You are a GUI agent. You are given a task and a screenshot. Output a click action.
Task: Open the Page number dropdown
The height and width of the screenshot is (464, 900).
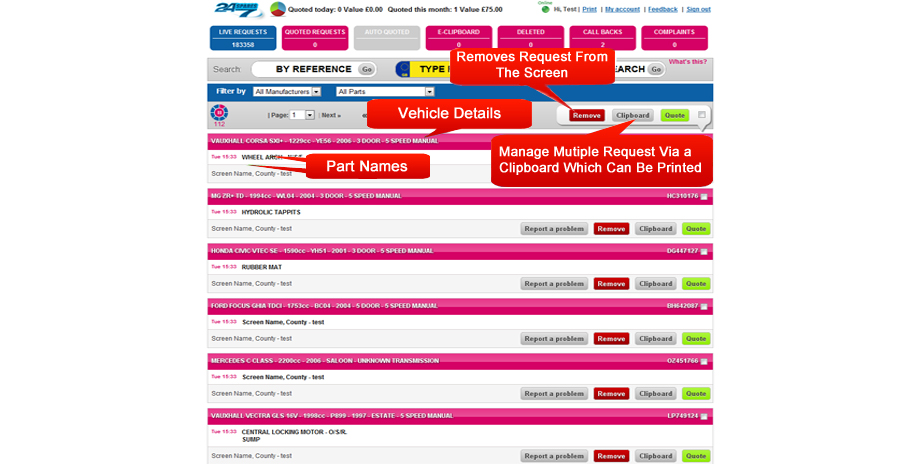pos(302,115)
